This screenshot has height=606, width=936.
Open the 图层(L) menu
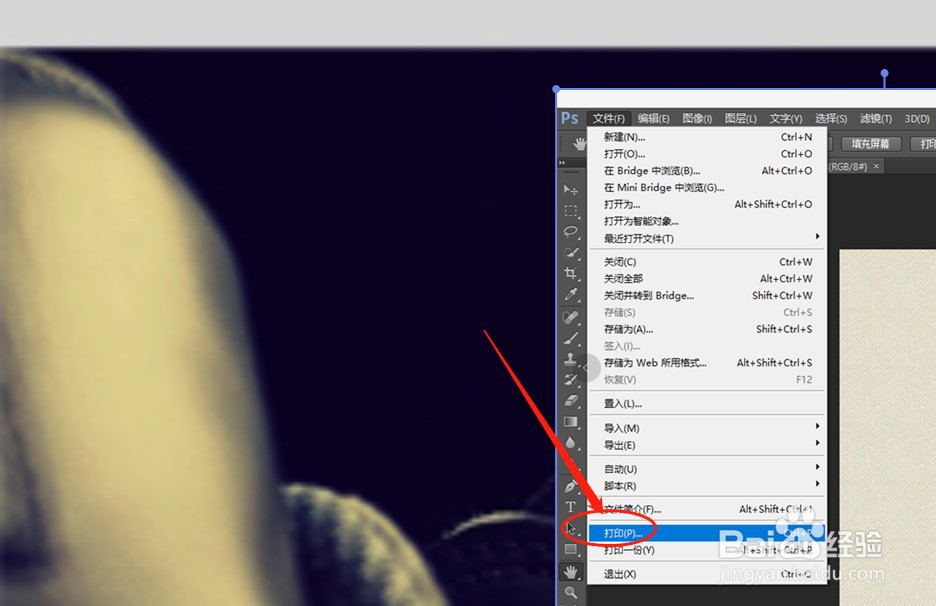tap(740, 118)
